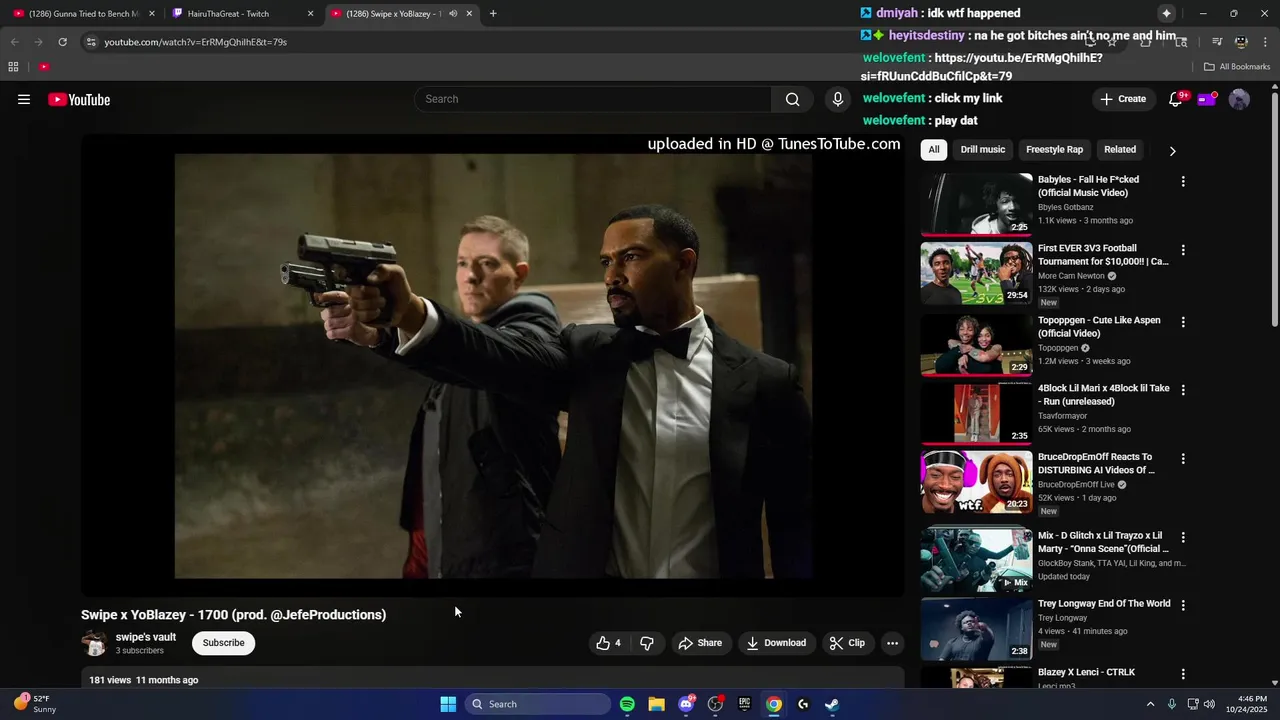This screenshot has width=1280, height=720.
Task: Close the Swipe x YoBlazey tab
Action: (x=469, y=14)
